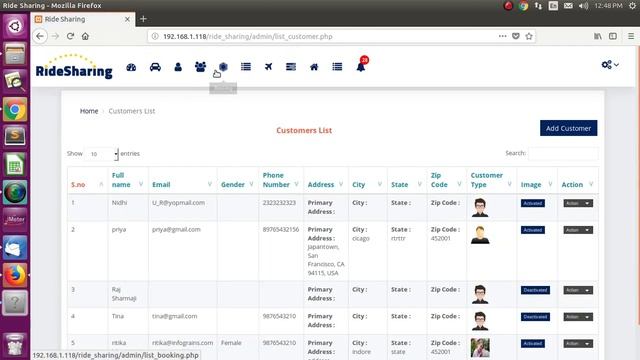Viewport: 640px width, 360px height.
Task: Open the Pocket save icon
Action: point(516,36)
